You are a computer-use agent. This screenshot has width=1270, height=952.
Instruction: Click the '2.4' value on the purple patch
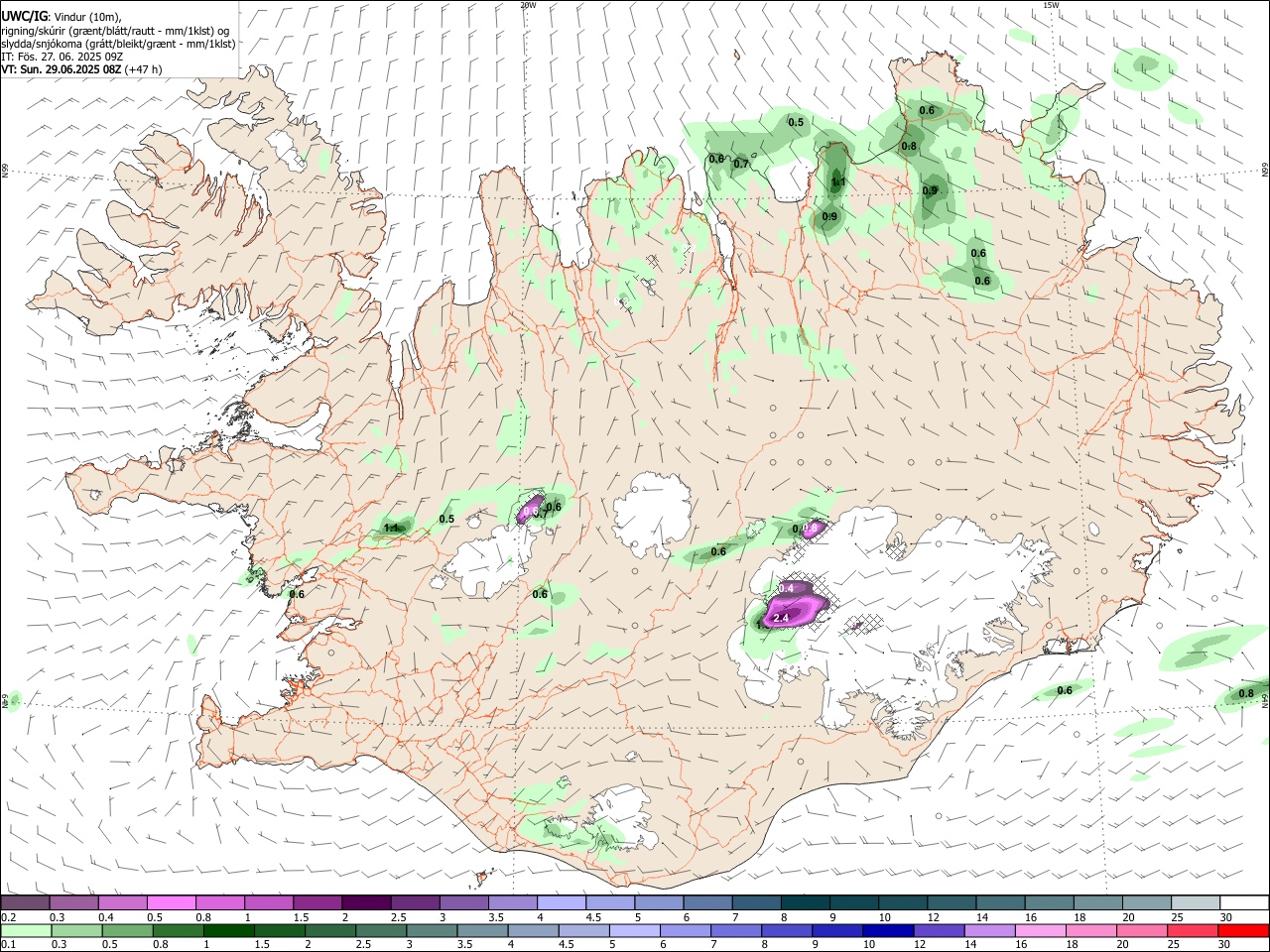pos(781,619)
